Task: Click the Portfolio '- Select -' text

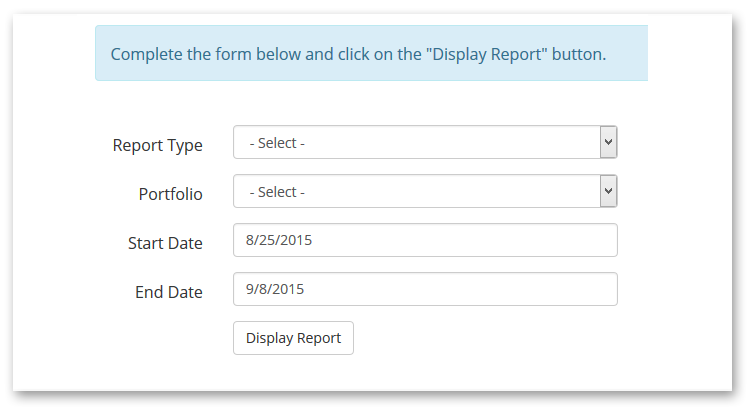Action: click(x=277, y=192)
